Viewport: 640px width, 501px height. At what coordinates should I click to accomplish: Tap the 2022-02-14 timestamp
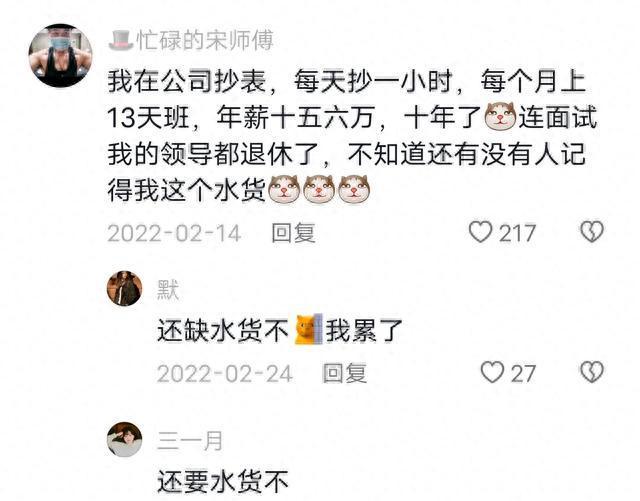[x=174, y=233]
